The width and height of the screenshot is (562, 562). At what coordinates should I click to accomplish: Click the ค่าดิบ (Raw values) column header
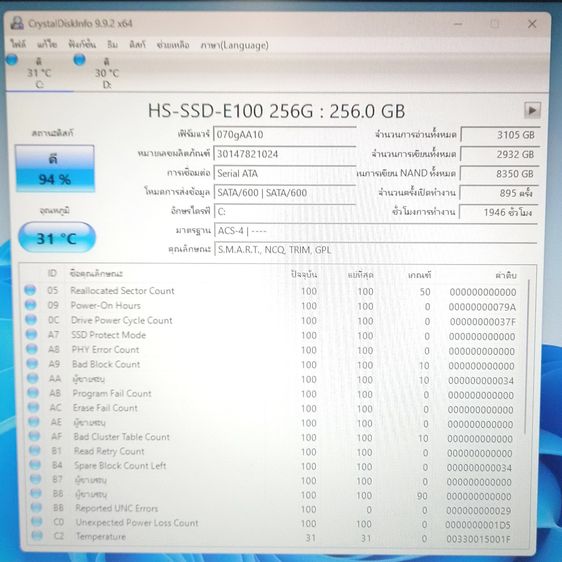point(506,275)
